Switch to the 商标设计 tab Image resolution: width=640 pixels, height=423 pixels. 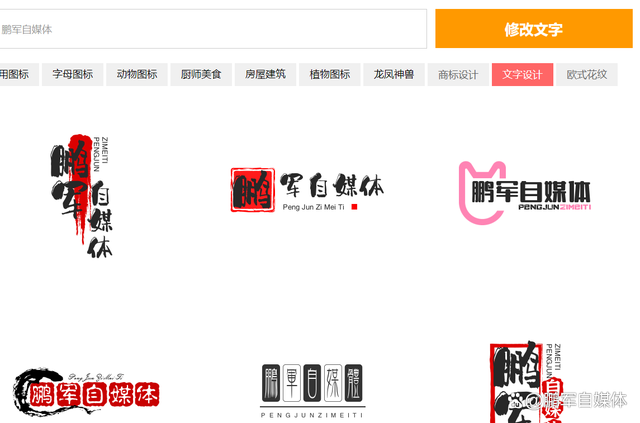(x=457, y=75)
